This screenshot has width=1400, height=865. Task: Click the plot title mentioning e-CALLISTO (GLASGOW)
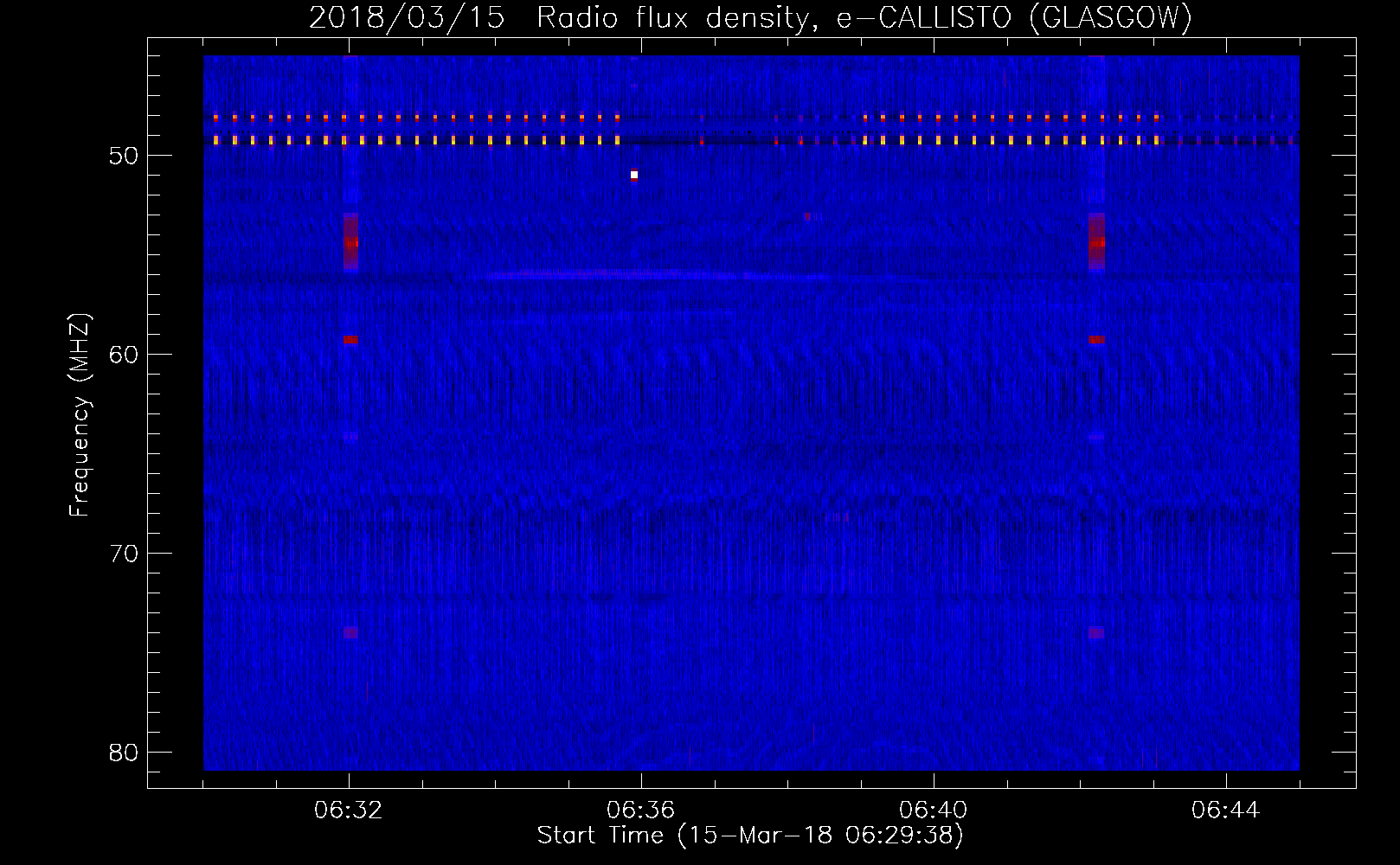point(750,17)
